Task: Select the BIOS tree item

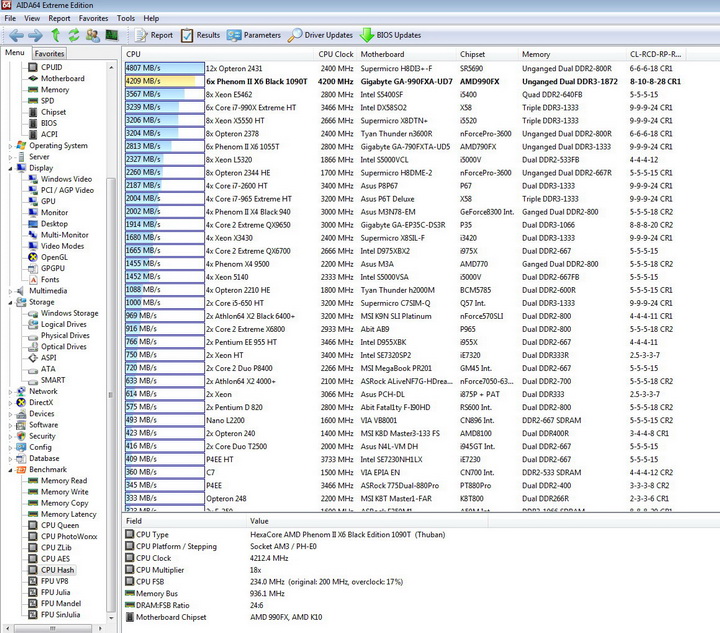Action: point(43,123)
